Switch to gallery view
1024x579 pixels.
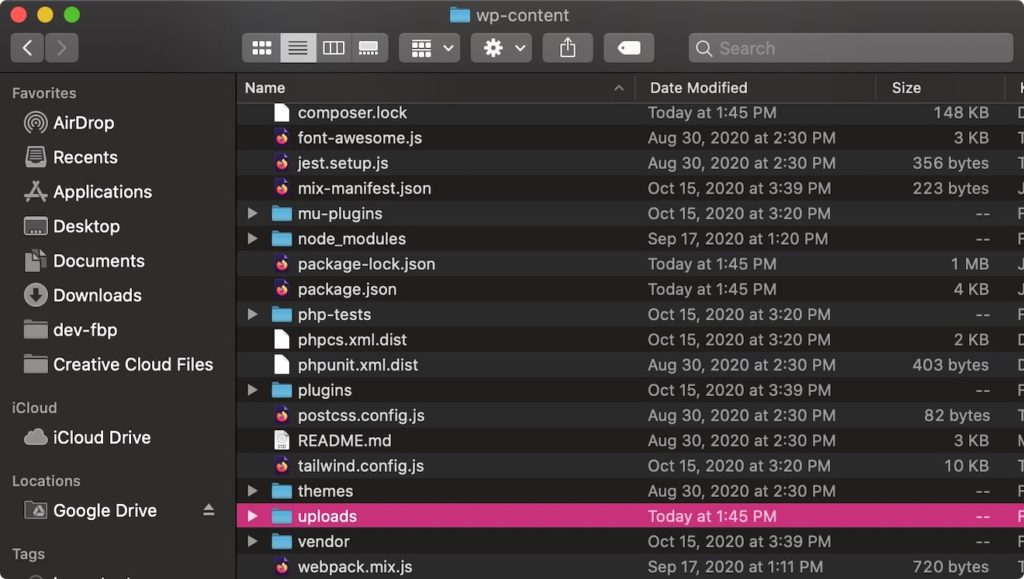point(369,48)
